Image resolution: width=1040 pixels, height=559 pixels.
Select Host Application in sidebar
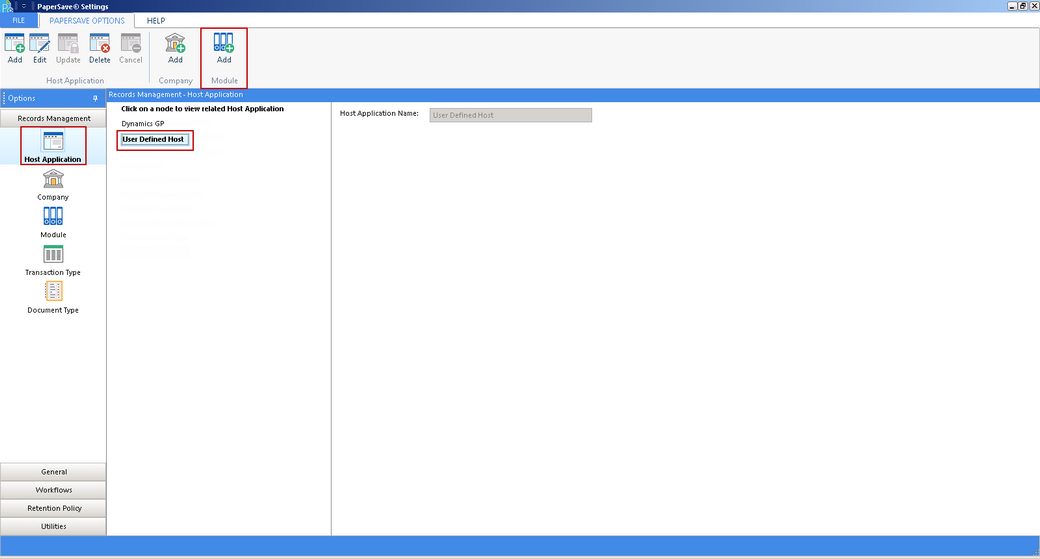click(53, 145)
